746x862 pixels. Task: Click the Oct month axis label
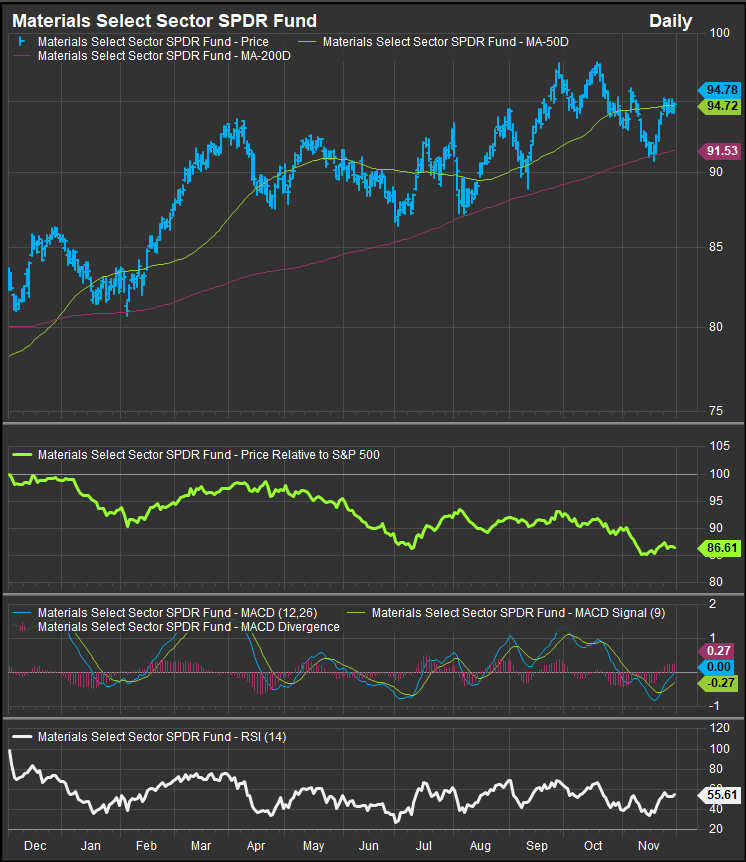tap(593, 846)
